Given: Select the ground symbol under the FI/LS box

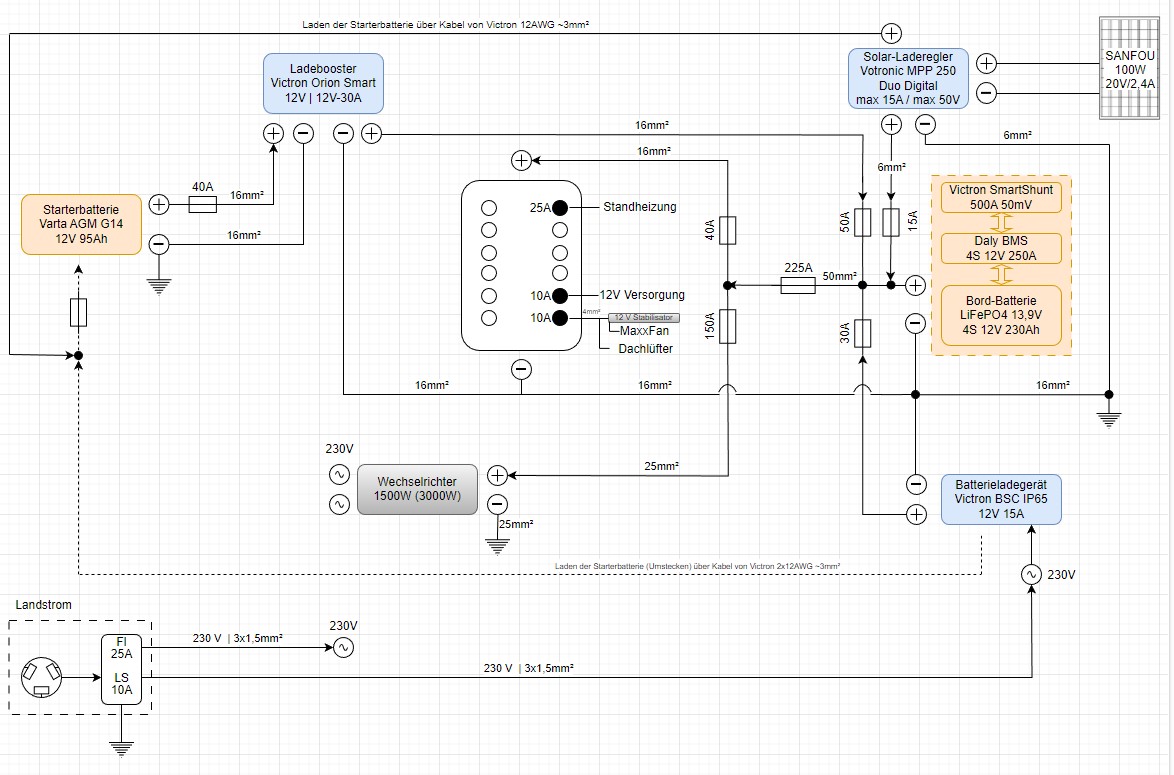Looking at the screenshot, I should tap(121, 749).
